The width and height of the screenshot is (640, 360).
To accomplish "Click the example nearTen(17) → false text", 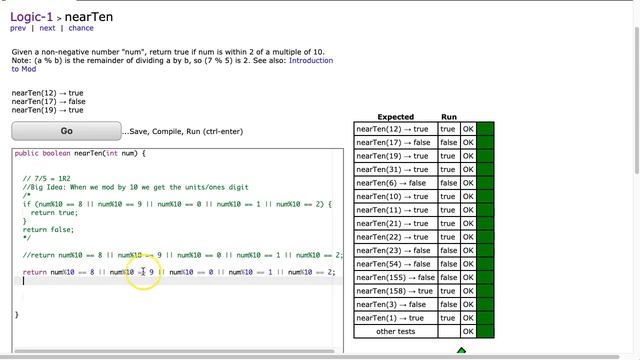I will pos(48,102).
